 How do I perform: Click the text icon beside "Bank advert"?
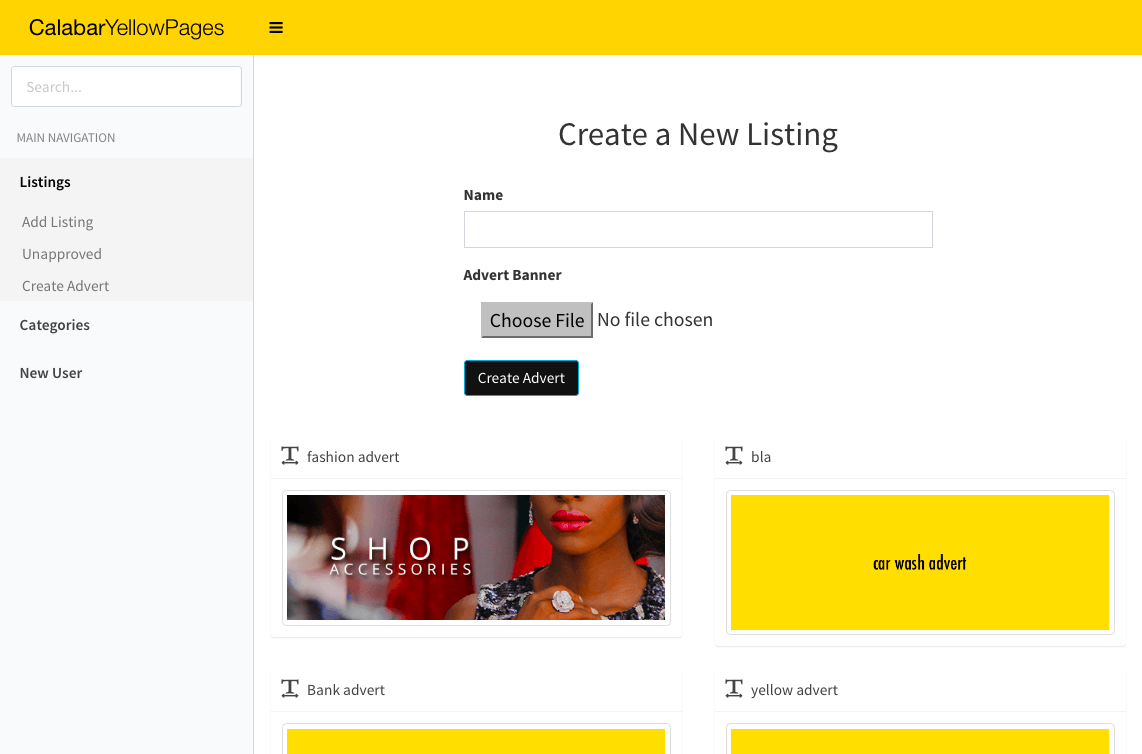pyautogui.click(x=290, y=688)
